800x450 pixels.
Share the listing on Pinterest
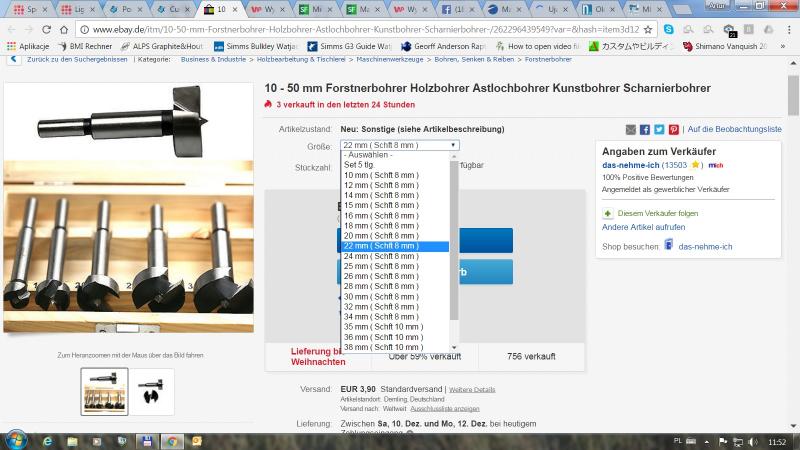pyautogui.click(x=674, y=129)
